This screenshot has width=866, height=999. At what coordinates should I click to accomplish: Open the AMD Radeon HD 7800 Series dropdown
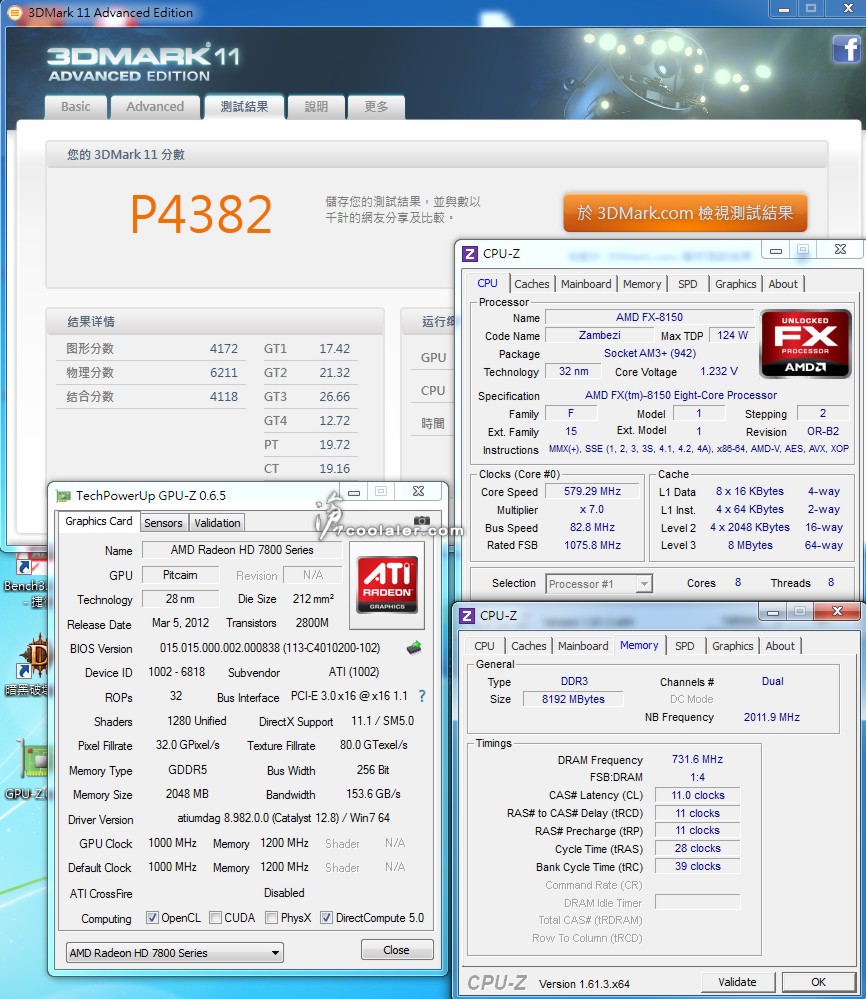pos(175,953)
